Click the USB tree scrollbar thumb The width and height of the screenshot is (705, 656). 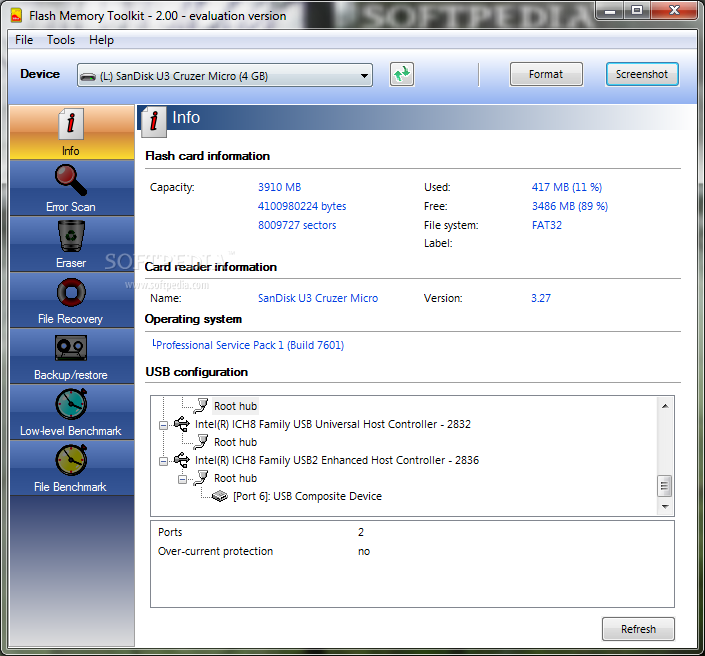665,486
